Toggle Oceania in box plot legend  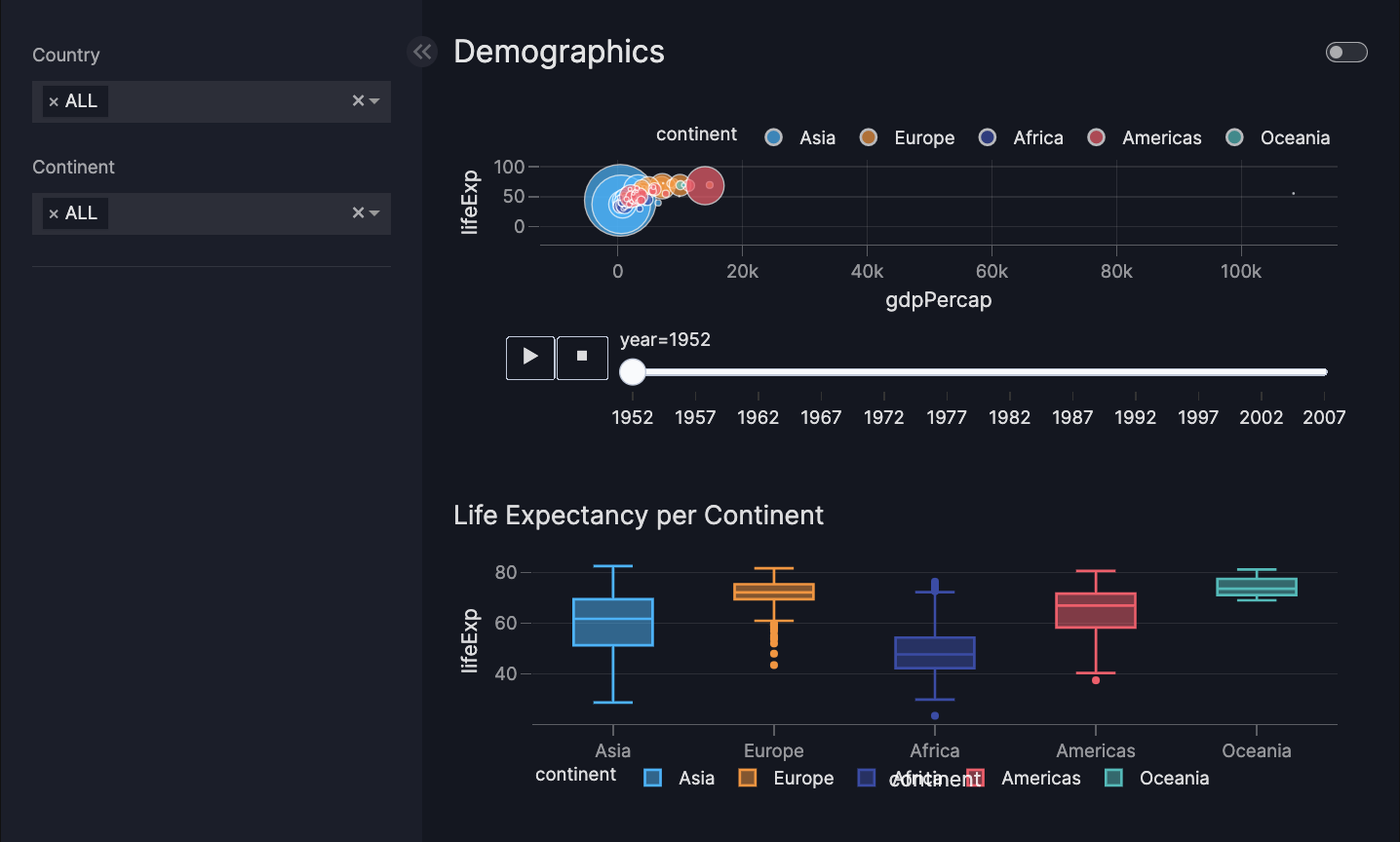pyautogui.click(x=1157, y=778)
